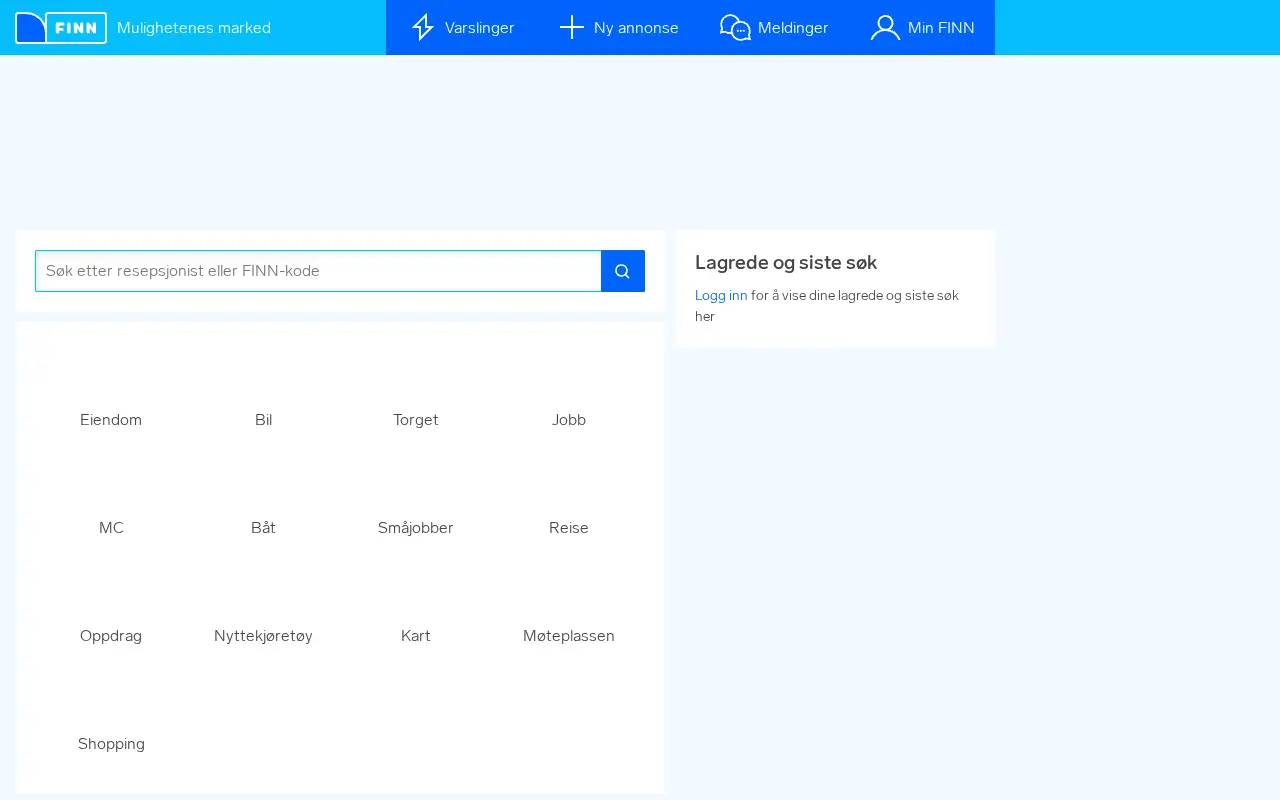The width and height of the screenshot is (1280, 800).
Task: Open Varslinger lightning bolt icon
Action: (423, 27)
